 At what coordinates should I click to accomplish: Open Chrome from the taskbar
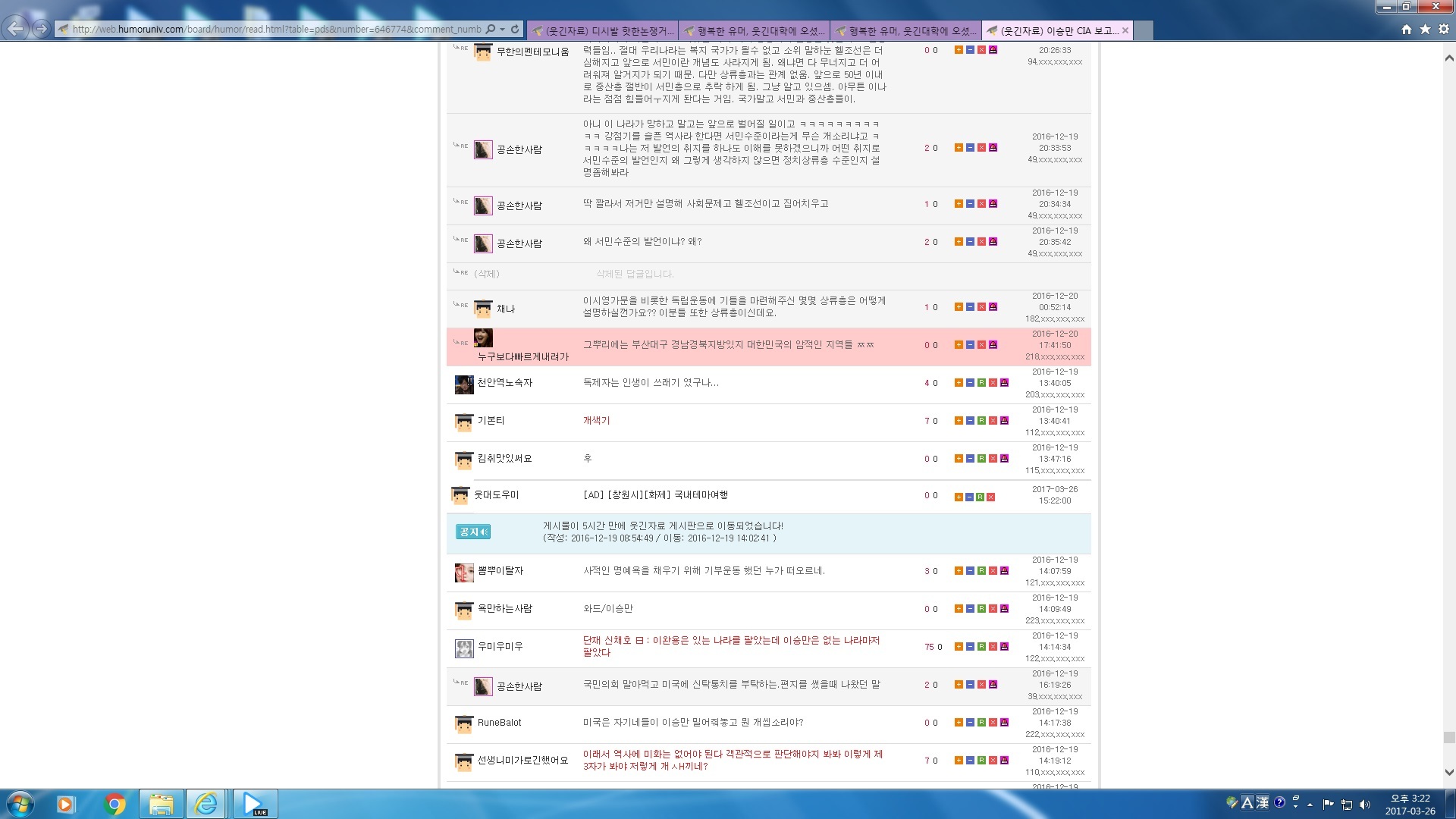pos(115,804)
